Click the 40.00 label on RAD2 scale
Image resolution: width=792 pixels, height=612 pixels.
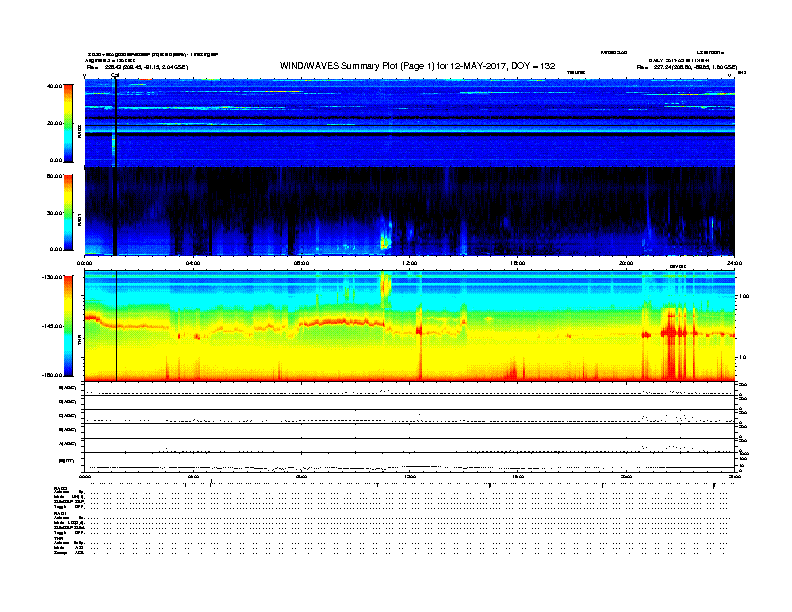tap(54, 86)
